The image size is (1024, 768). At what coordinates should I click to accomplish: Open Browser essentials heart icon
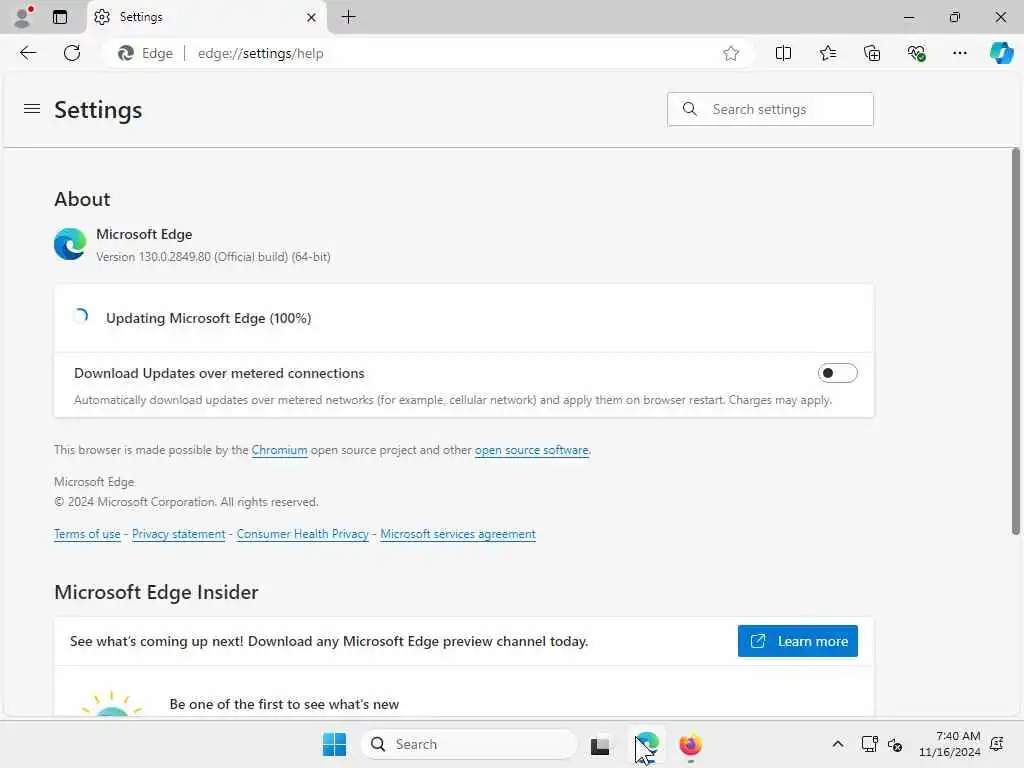coord(916,54)
